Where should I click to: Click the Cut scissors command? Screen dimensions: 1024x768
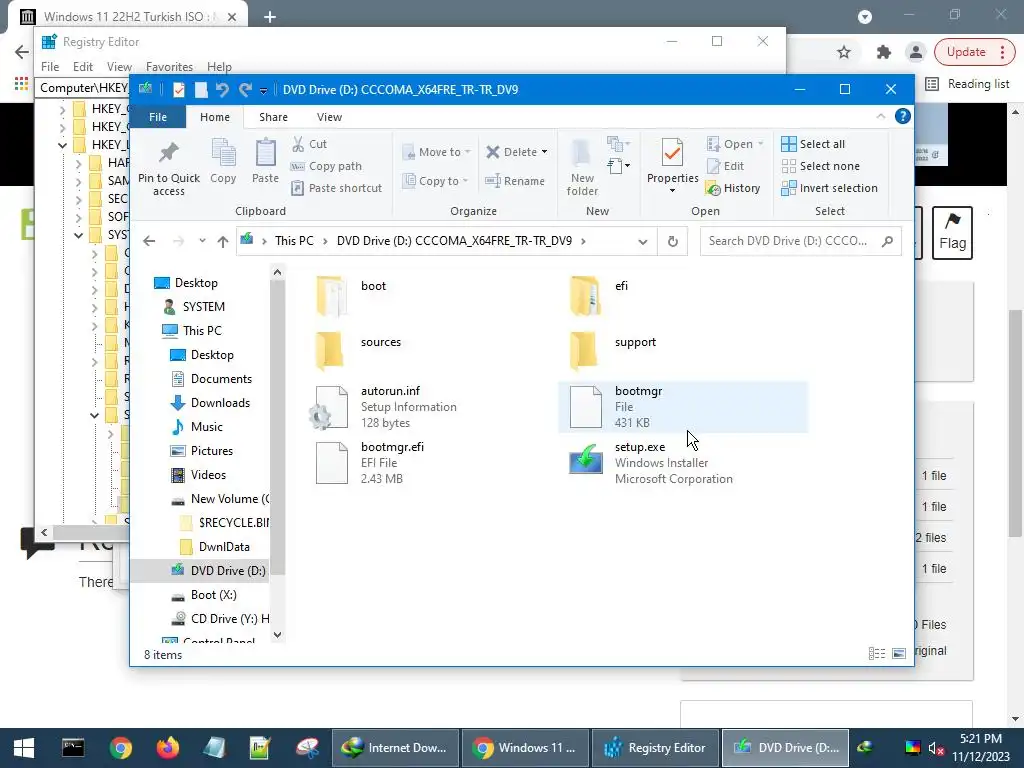(308, 144)
